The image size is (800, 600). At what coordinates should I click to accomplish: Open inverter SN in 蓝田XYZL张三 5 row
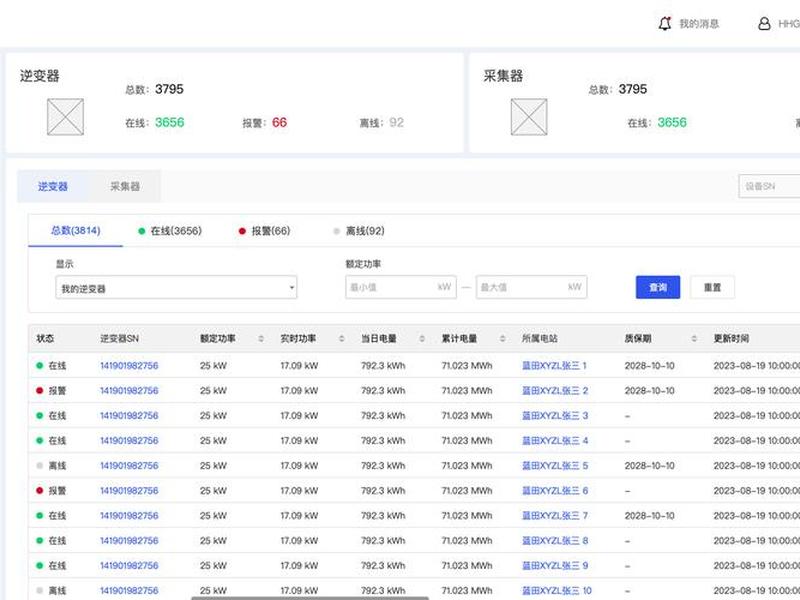coord(129,466)
